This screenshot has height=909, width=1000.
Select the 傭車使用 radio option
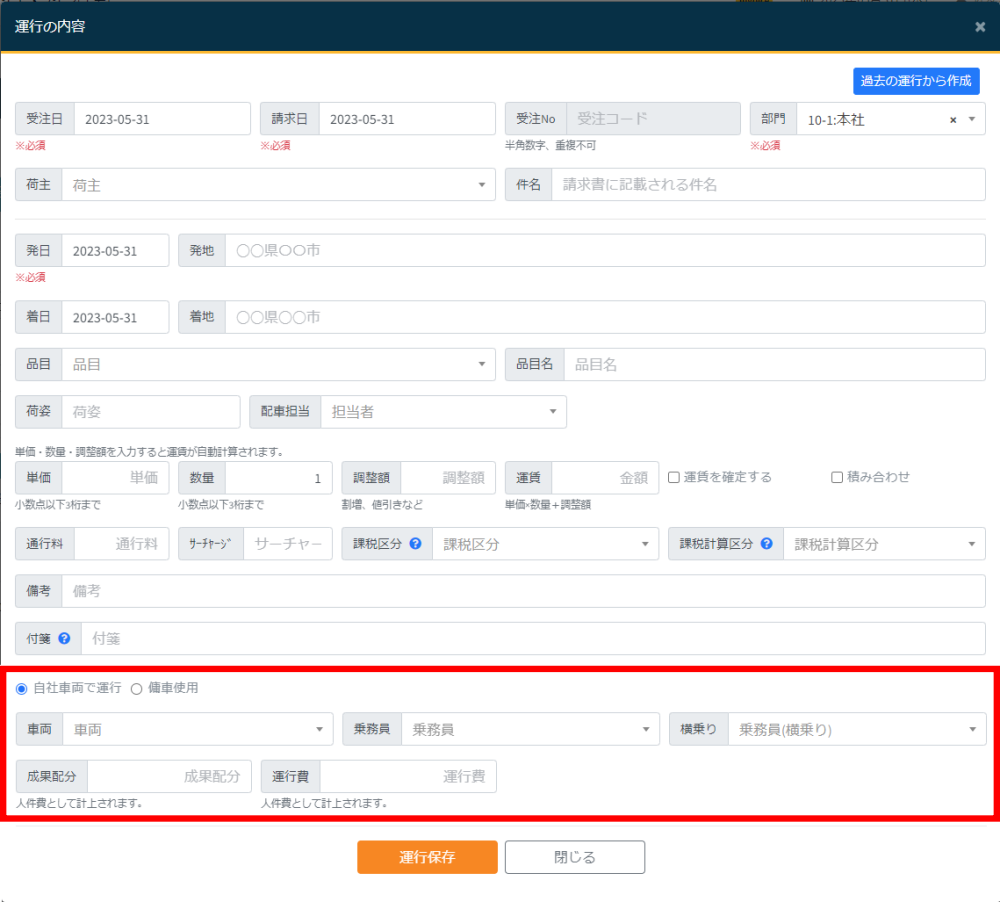[137, 689]
